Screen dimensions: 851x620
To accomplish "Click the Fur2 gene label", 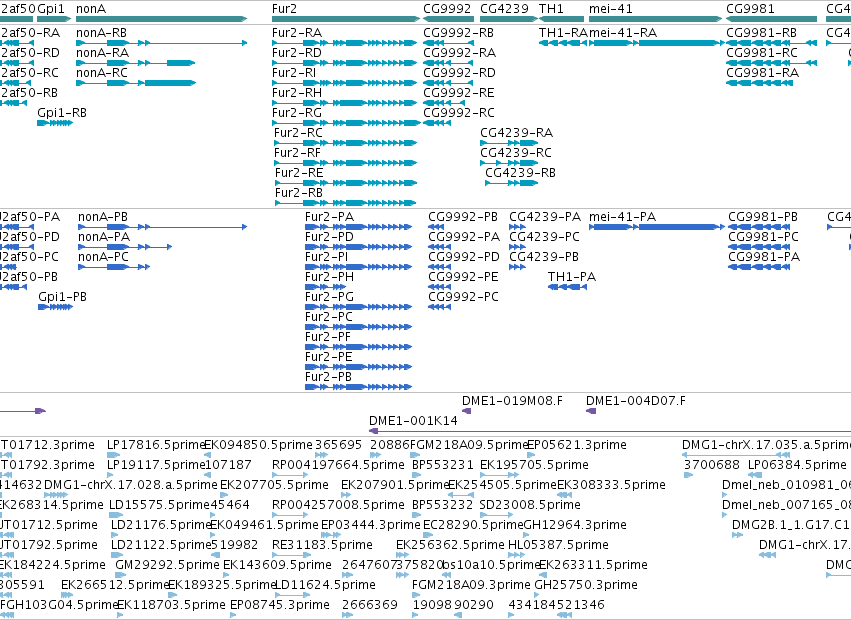I will [x=284, y=9].
